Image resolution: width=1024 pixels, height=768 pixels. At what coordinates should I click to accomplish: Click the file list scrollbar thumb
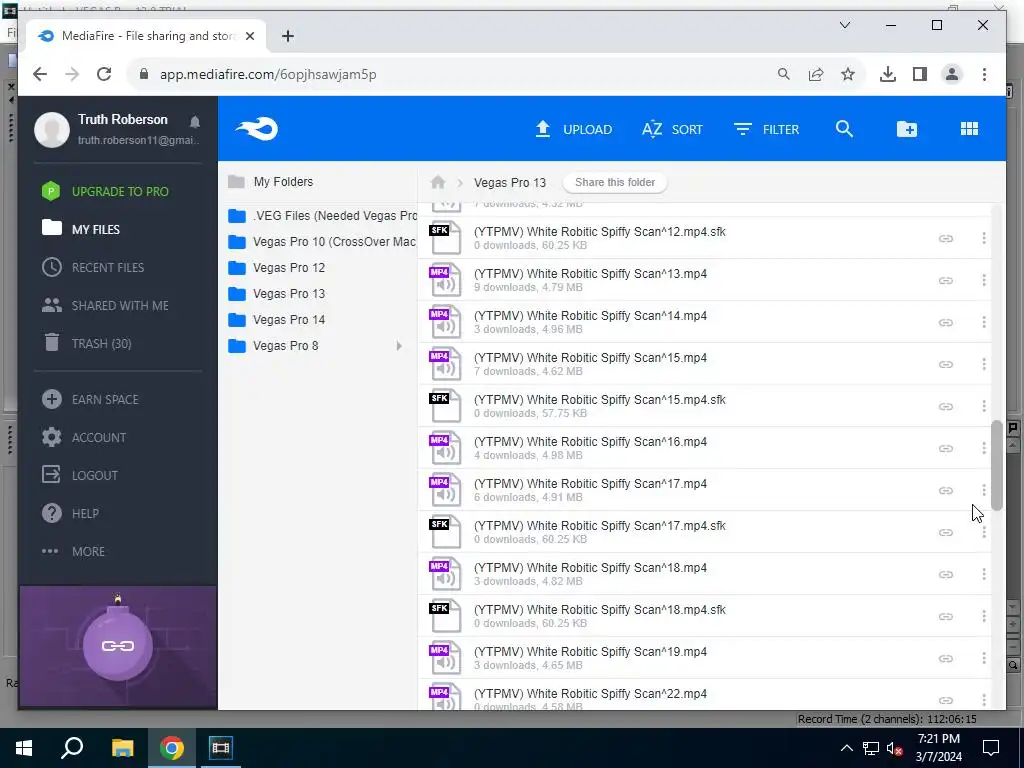pyautogui.click(x=996, y=466)
